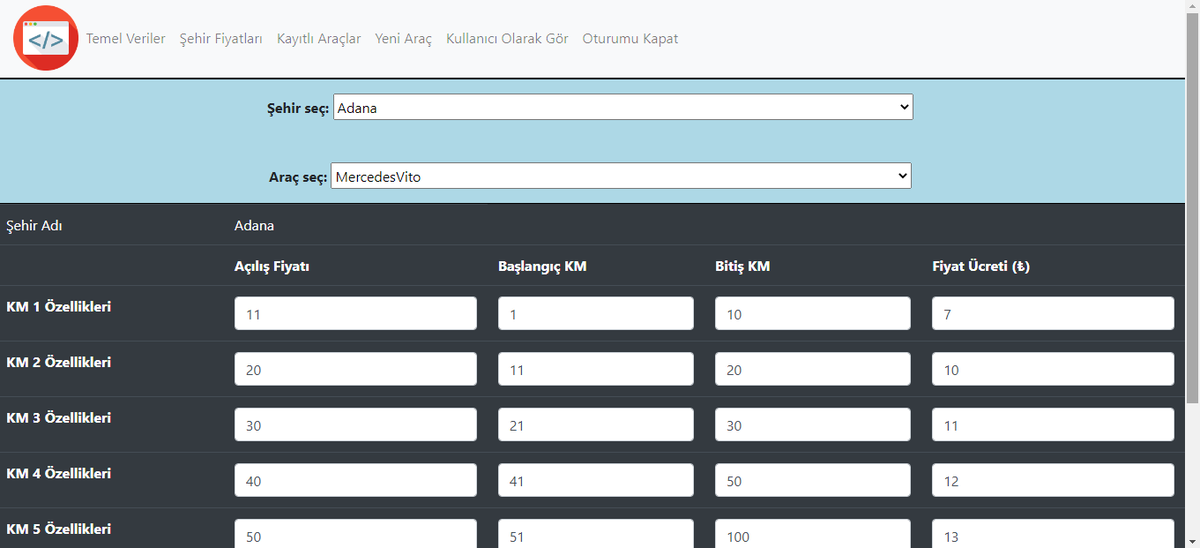Click the Fiyat Ücreti (₺) column header
The width and height of the screenshot is (1200, 548).
click(x=981, y=267)
